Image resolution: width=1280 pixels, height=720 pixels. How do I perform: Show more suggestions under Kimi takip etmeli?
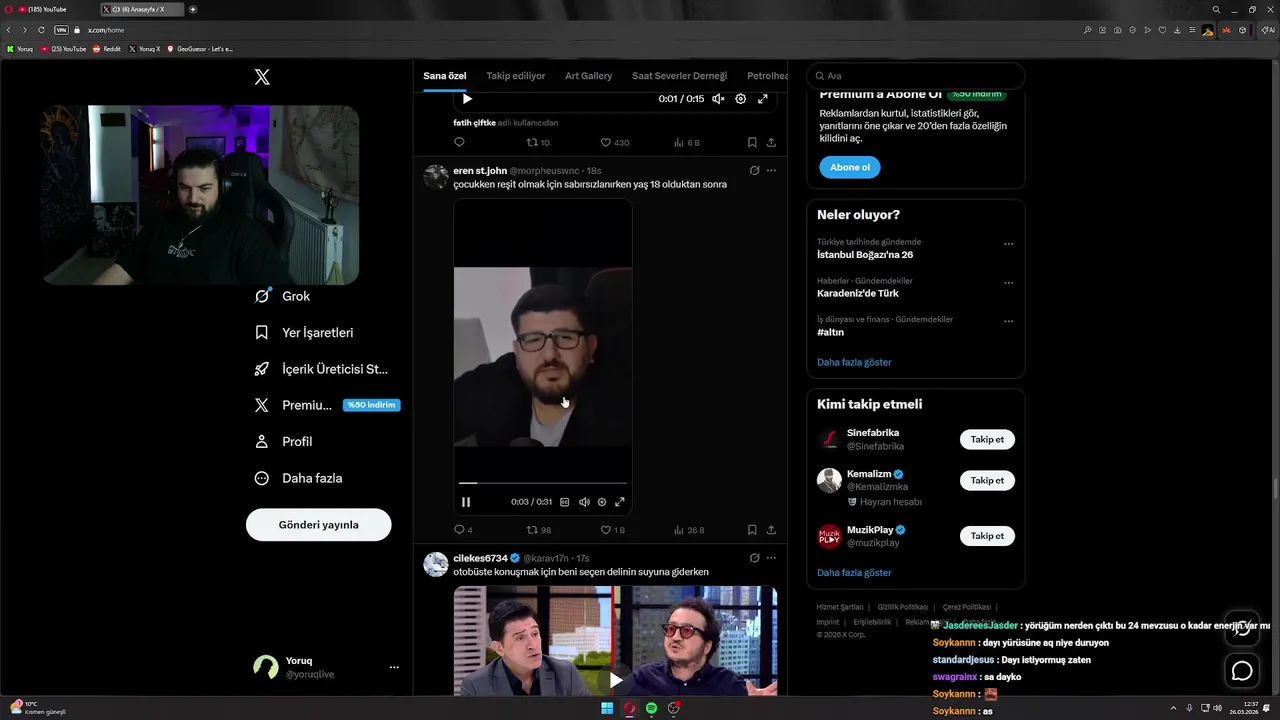tap(854, 573)
